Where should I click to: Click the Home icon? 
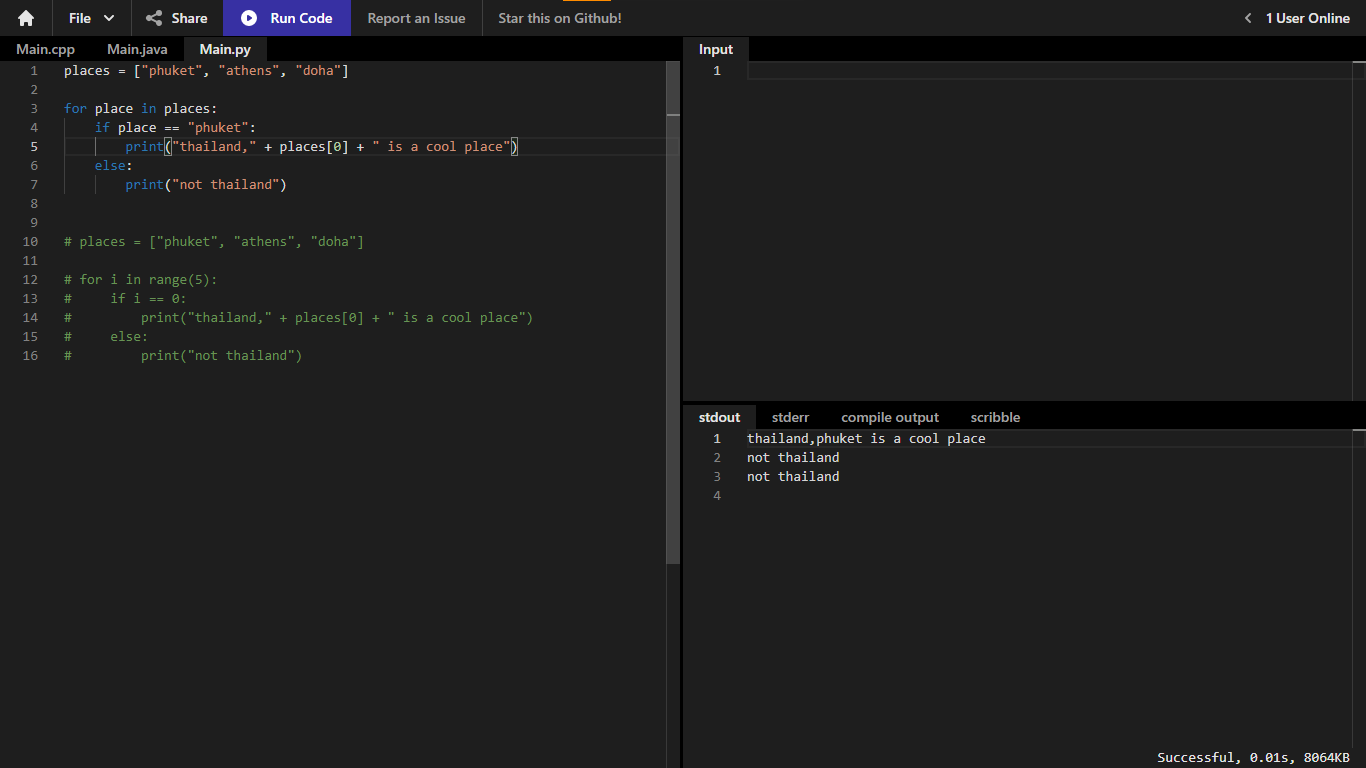click(x=26, y=18)
